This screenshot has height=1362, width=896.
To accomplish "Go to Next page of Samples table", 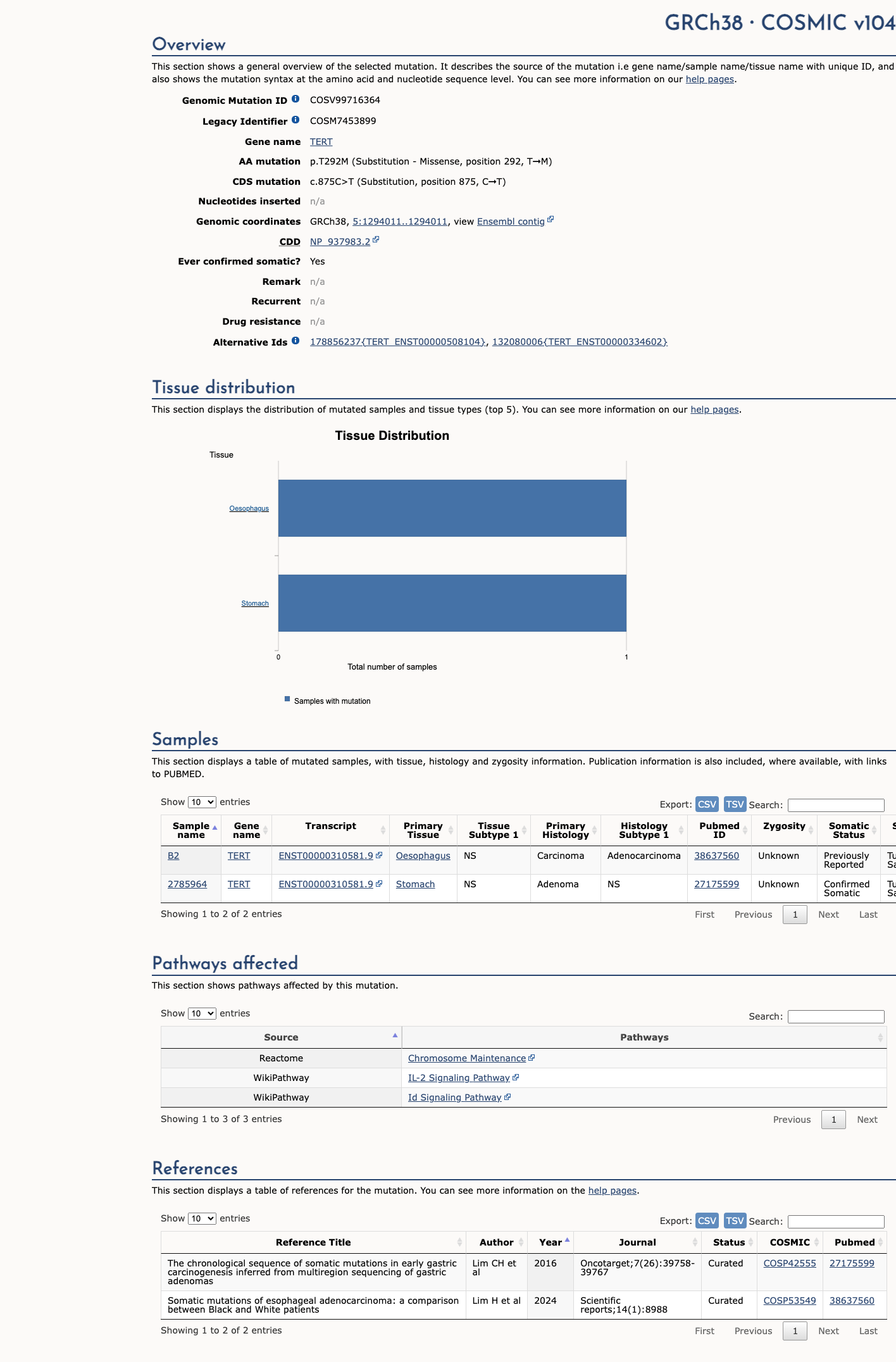I will [x=828, y=915].
